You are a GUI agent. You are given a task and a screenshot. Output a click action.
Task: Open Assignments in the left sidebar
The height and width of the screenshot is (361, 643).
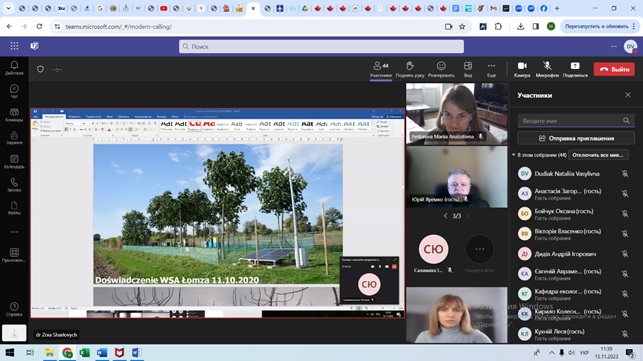click(14, 138)
